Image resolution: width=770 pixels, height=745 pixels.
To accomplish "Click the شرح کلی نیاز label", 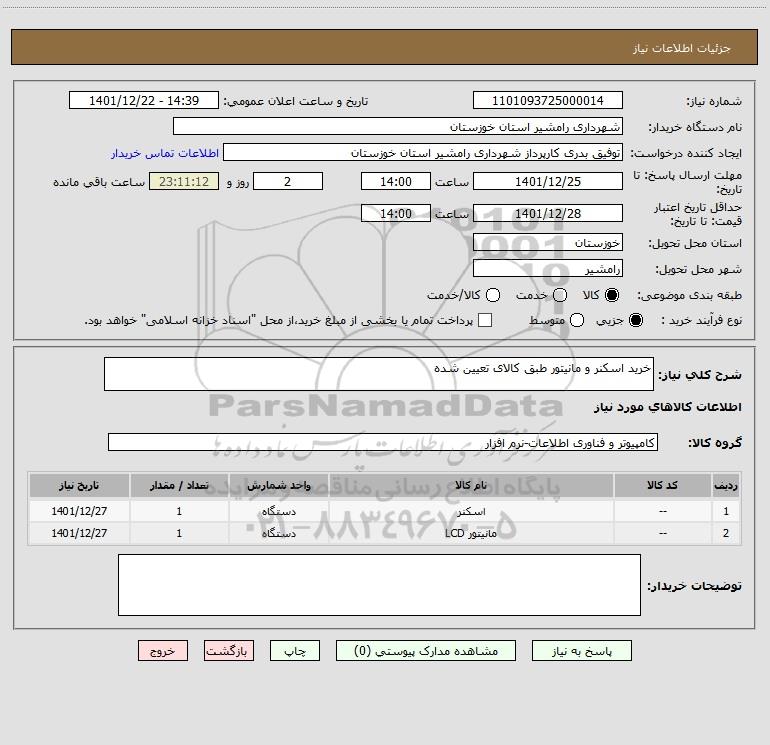I will pos(700,375).
